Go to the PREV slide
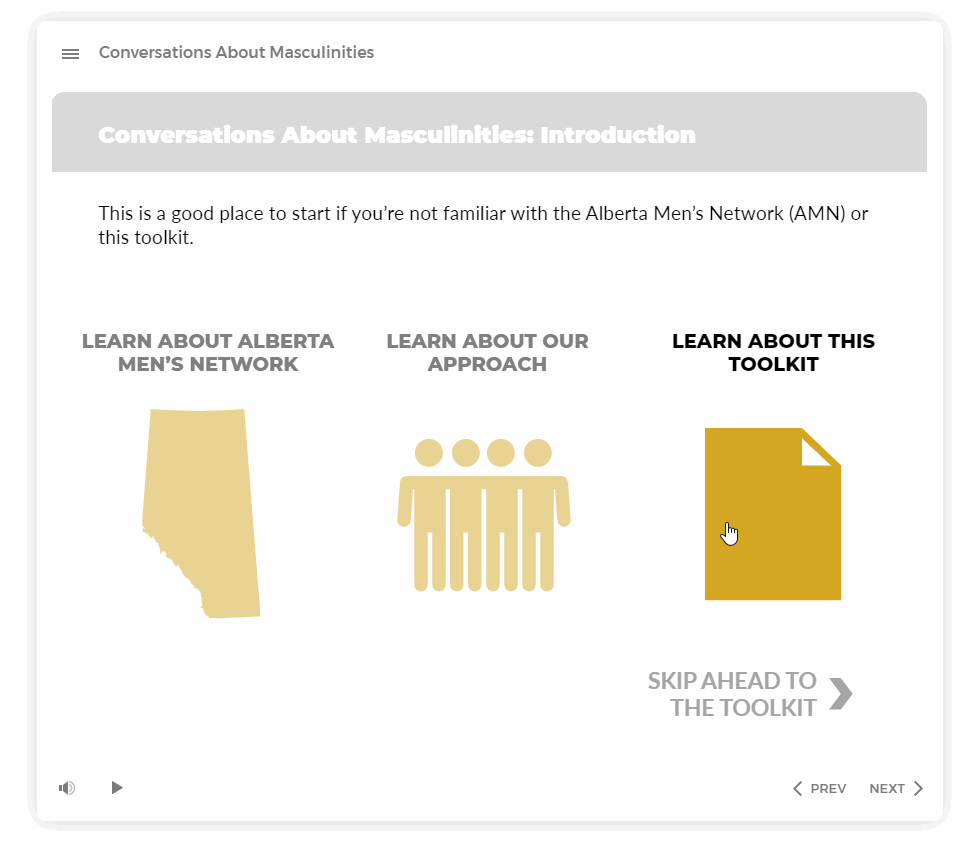This screenshot has height=842, width=975. pos(820,789)
